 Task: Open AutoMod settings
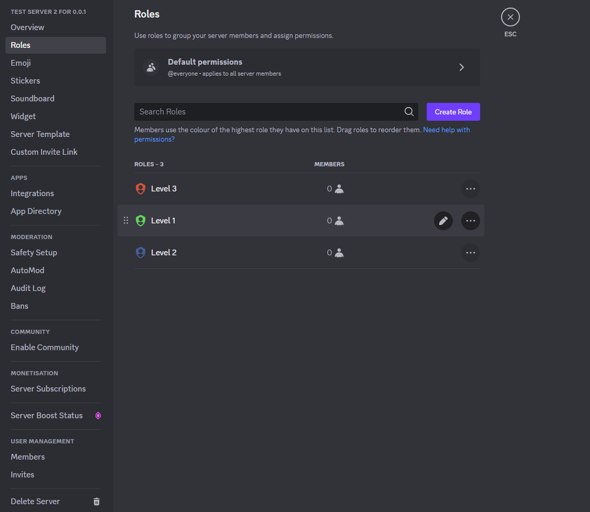56,270
